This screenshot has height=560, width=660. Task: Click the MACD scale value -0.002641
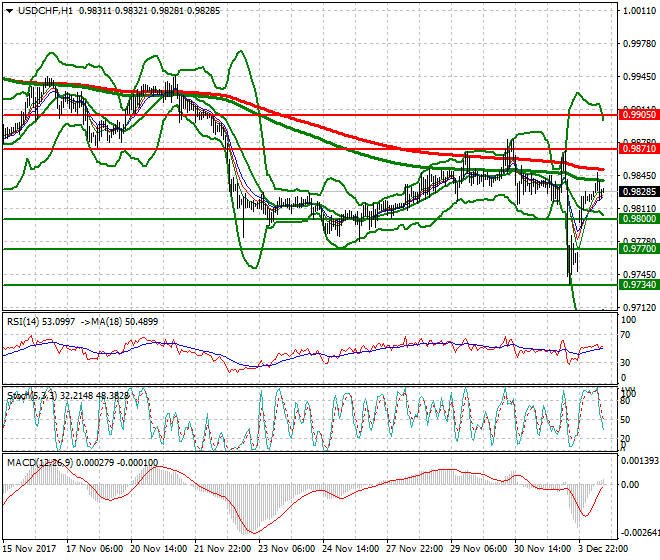[x=640, y=533]
